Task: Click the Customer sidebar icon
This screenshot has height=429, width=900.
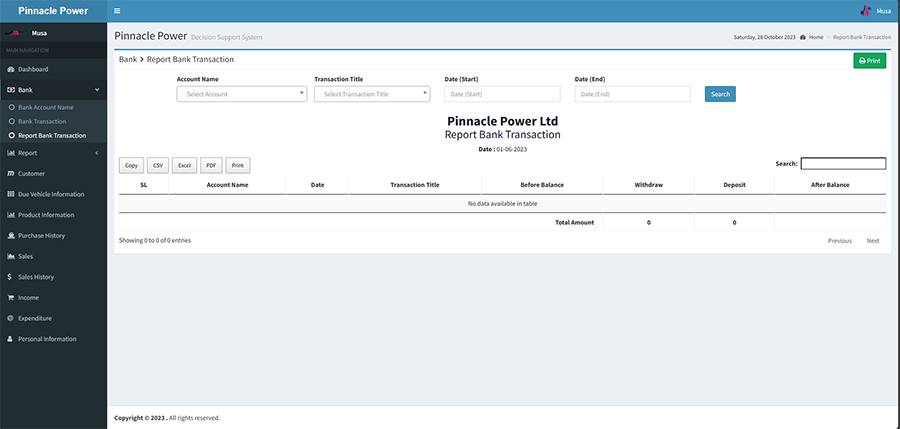Action: coord(10,173)
